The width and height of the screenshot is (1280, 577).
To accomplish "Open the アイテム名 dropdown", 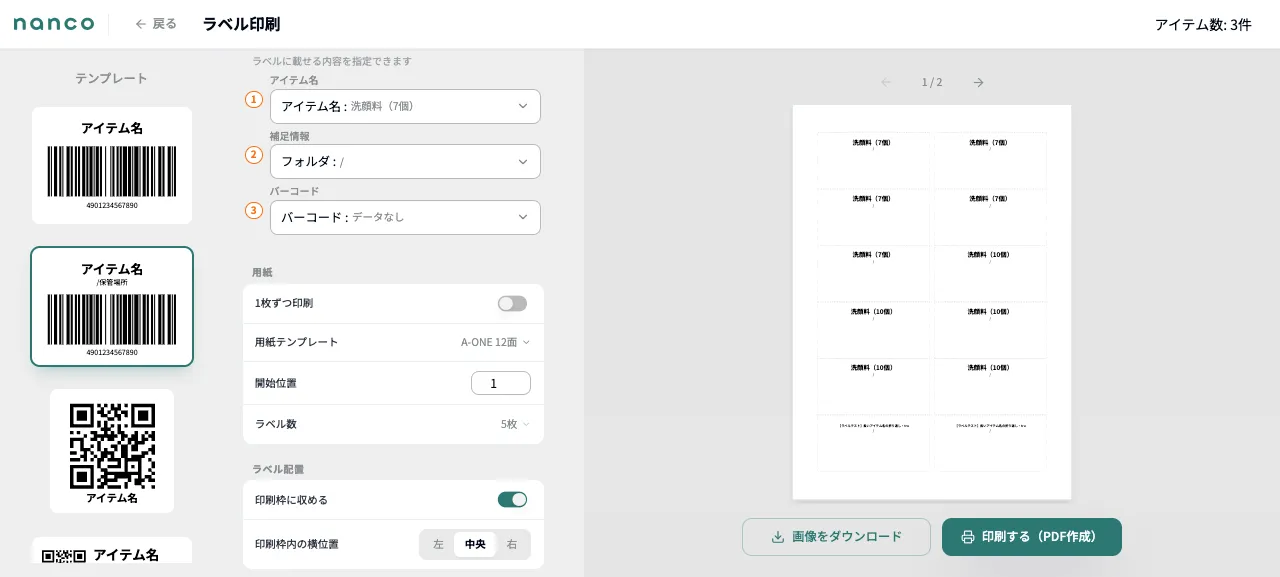I will 405,106.
